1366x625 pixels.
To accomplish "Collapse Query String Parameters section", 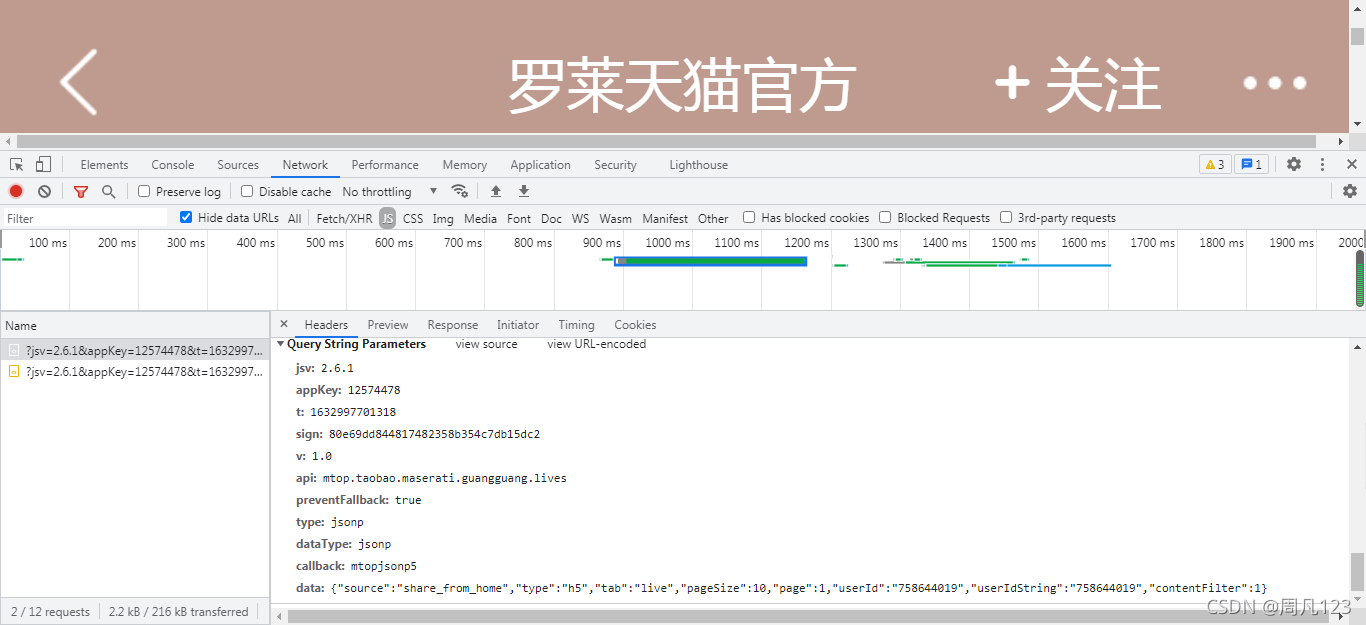I will click(281, 344).
